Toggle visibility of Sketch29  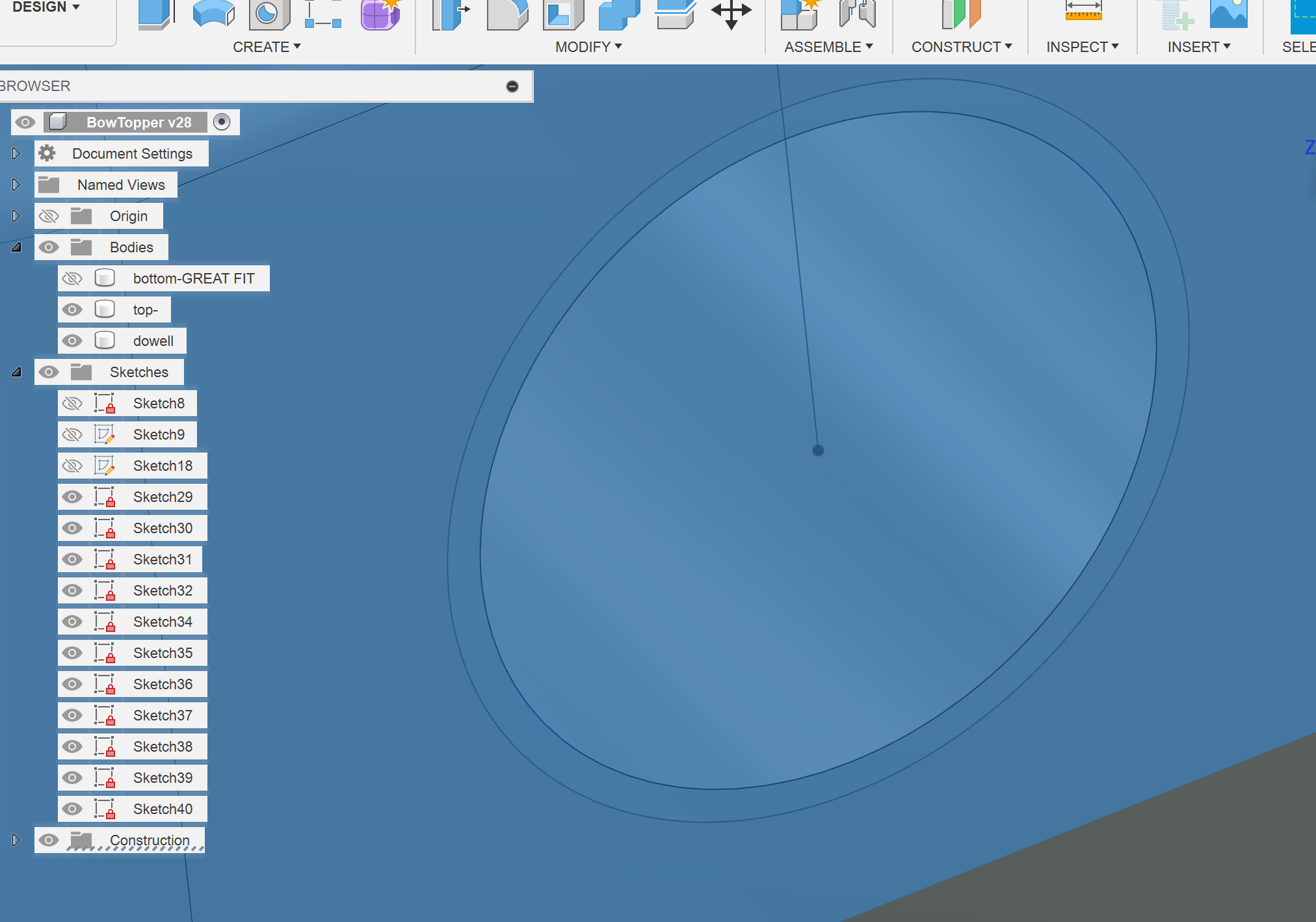72,496
